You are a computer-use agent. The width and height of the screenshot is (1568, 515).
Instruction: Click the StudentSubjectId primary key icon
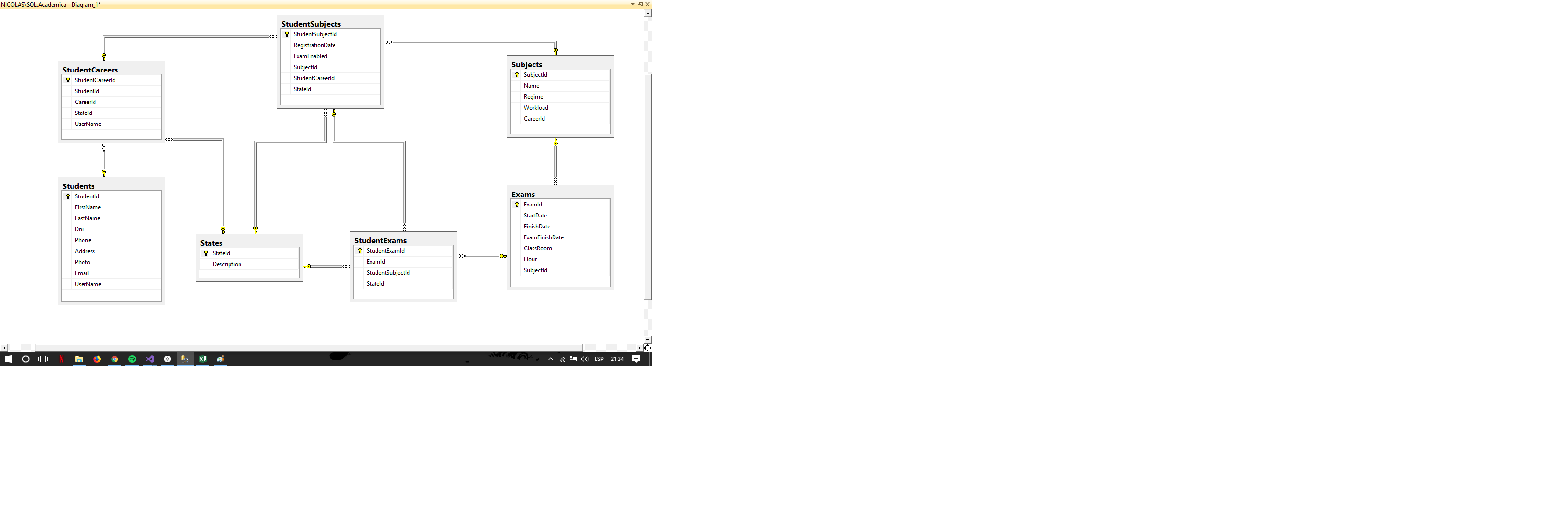click(x=287, y=35)
